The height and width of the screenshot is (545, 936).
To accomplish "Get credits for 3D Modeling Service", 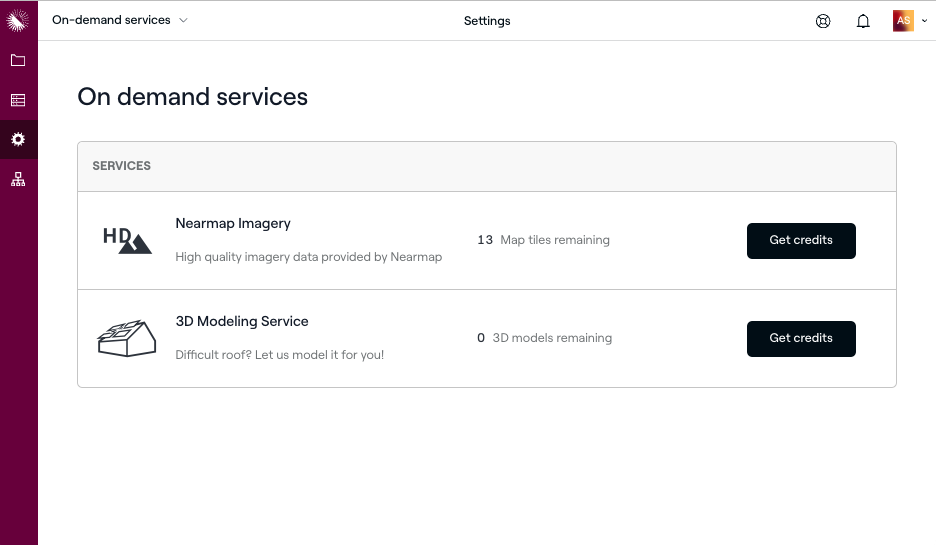I will [800, 338].
